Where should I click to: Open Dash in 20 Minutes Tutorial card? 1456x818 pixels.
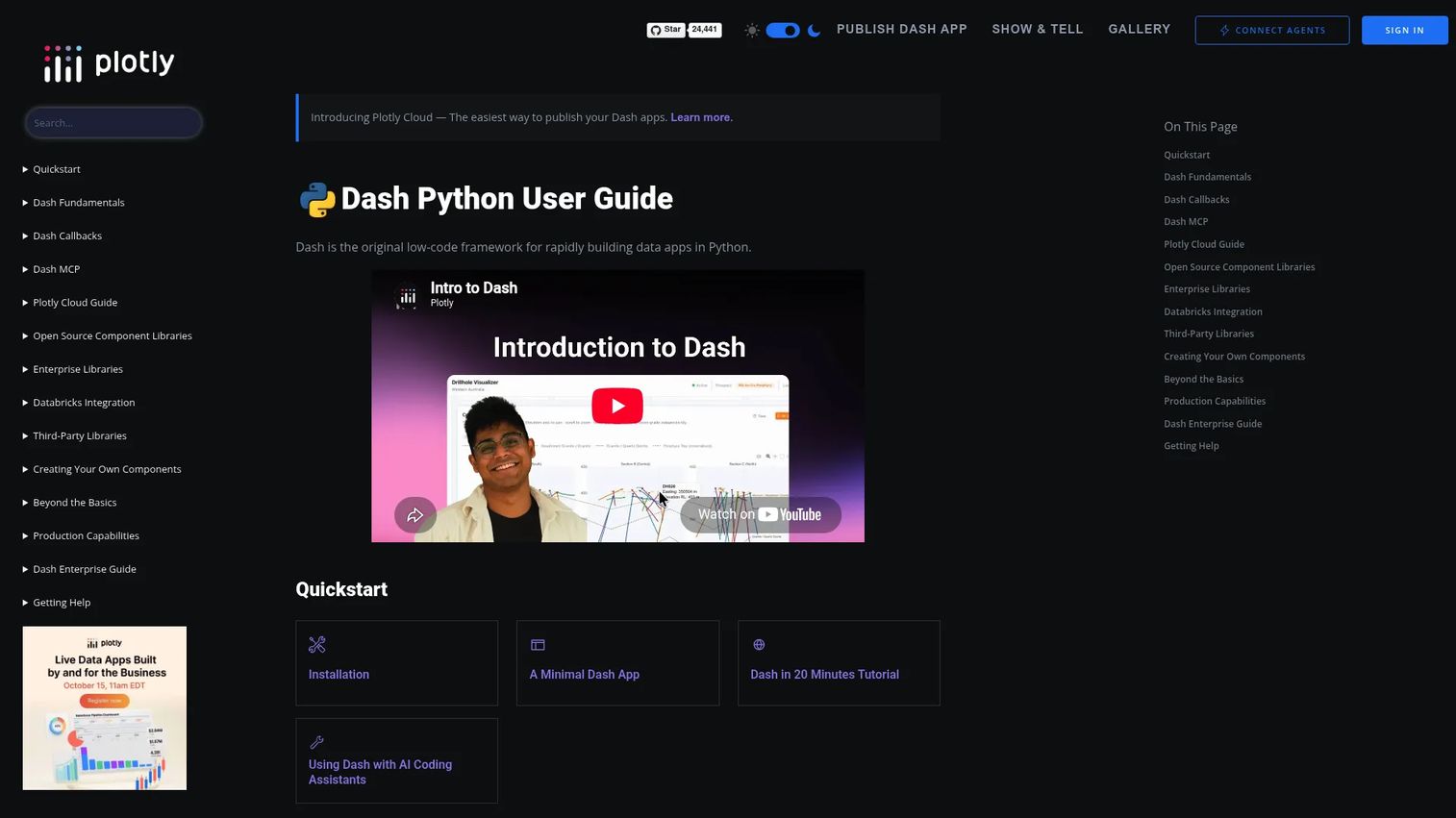pyautogui.click(x=839, y=663)
